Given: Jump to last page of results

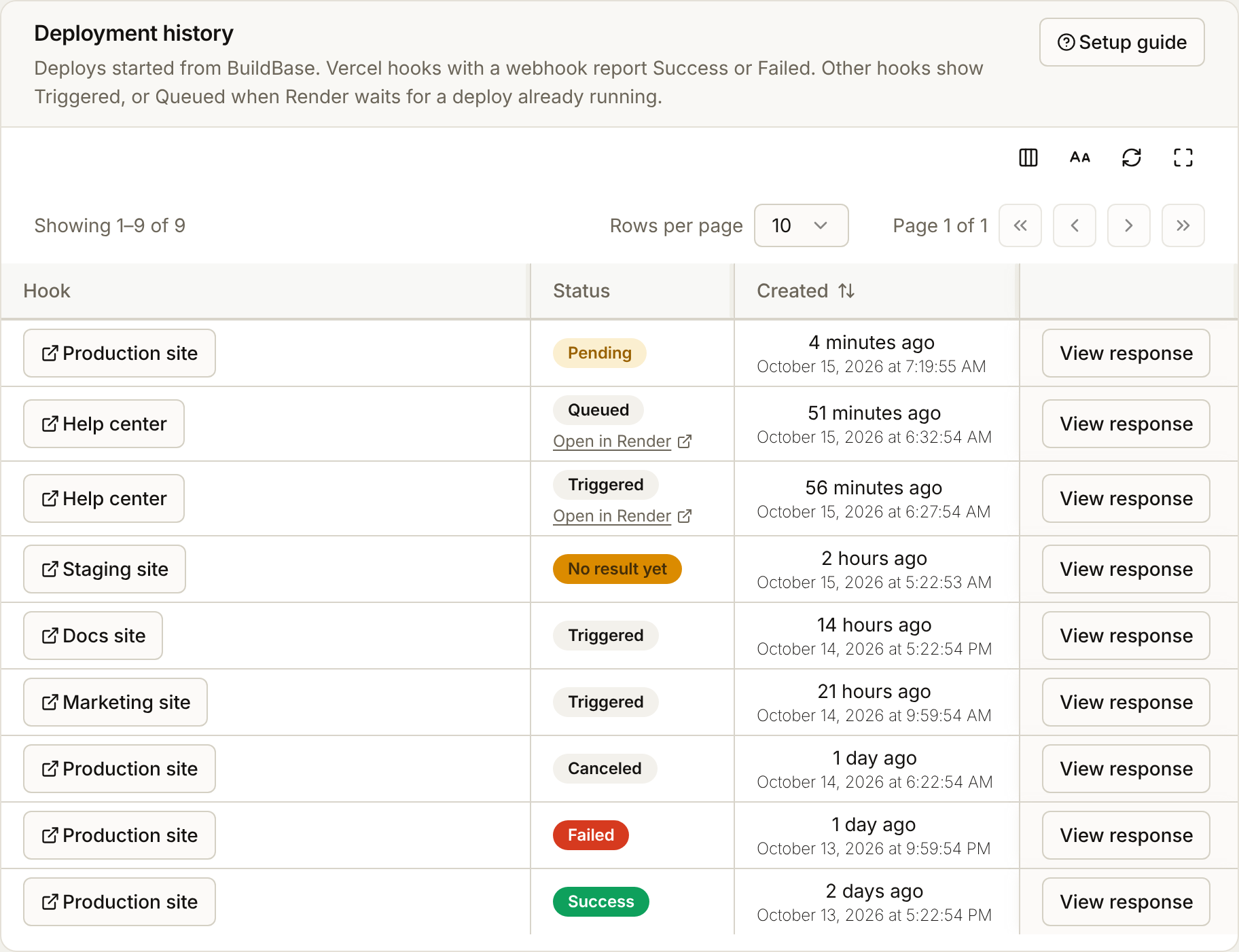Looking at the screenshot, I should click(x=1183, y=225).
